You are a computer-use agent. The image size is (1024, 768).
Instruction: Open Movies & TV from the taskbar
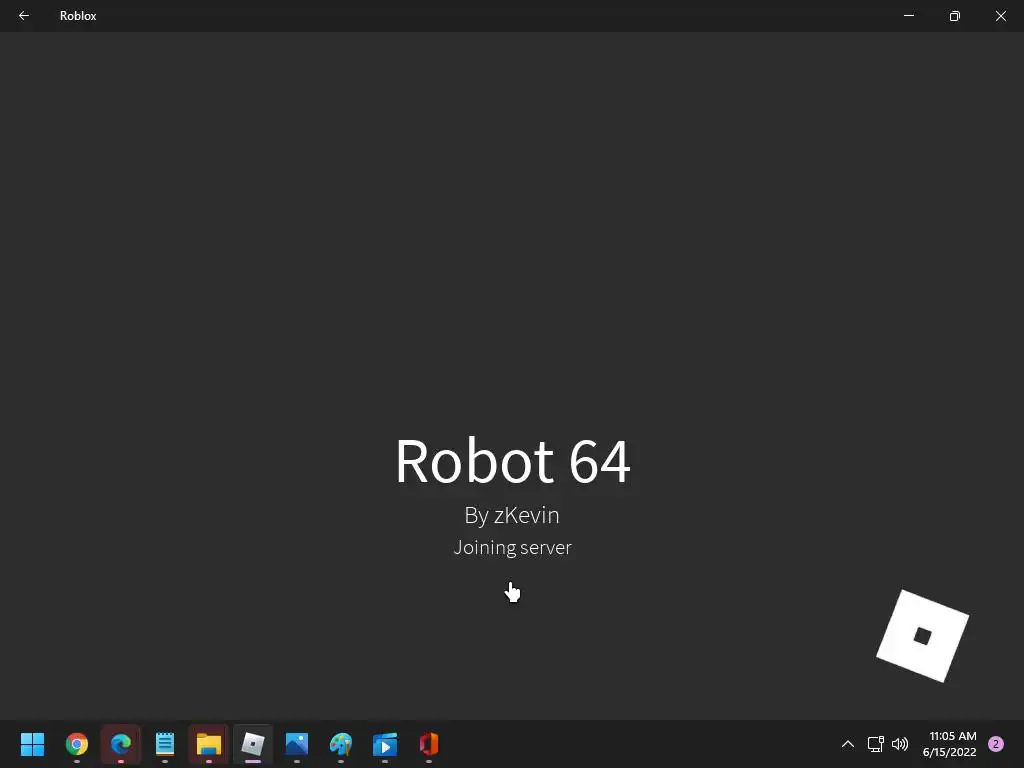pyautogui.click(x=385, y=744)
